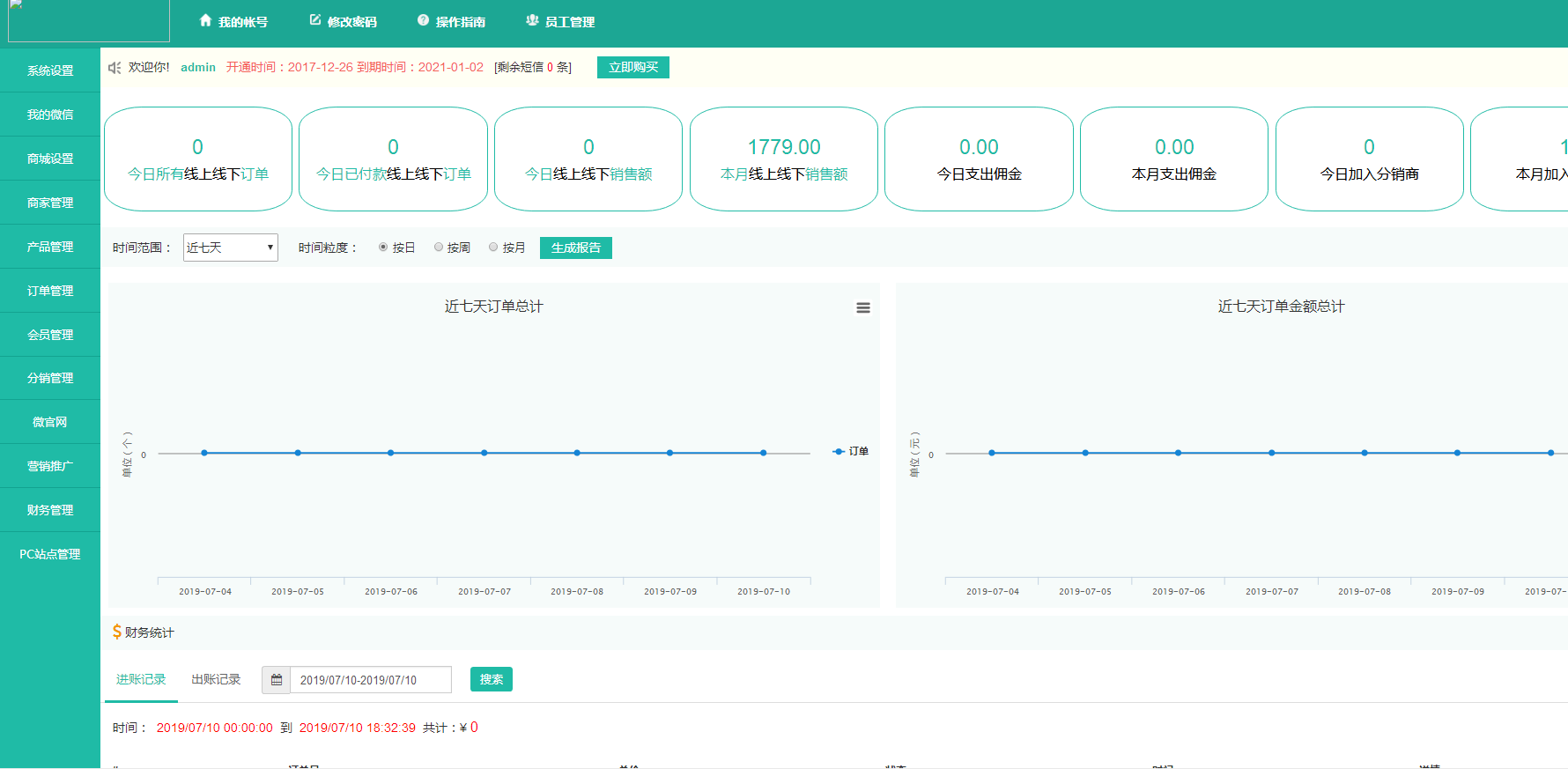The height and width of the screenshot is (769, 1568).
Task: Click the calendar icon by date range
Action: 276,680
